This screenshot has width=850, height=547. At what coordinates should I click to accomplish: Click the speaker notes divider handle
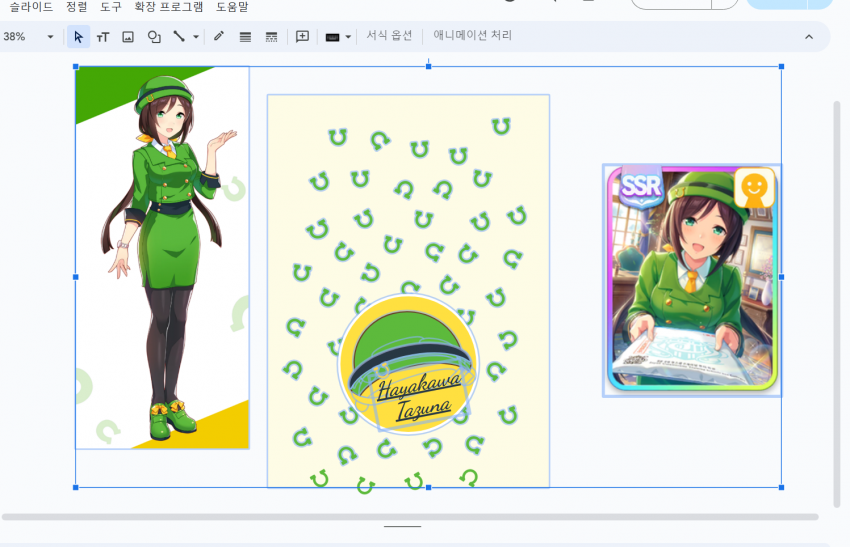coord(402,526)
